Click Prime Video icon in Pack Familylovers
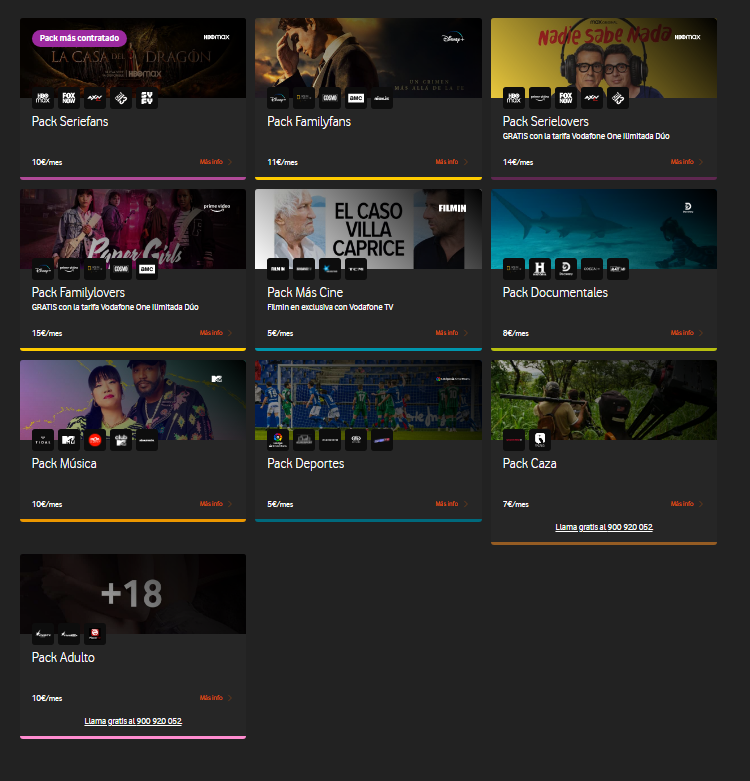This screenshot has width=750, height=781. [x=69, y=269]
